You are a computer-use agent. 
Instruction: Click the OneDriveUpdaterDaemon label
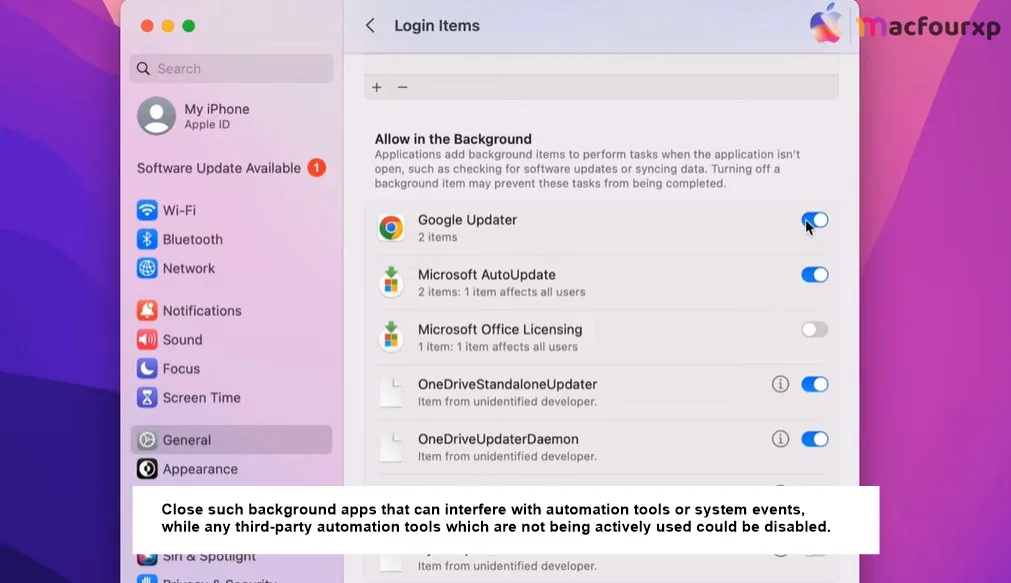[x=498, y=439]
